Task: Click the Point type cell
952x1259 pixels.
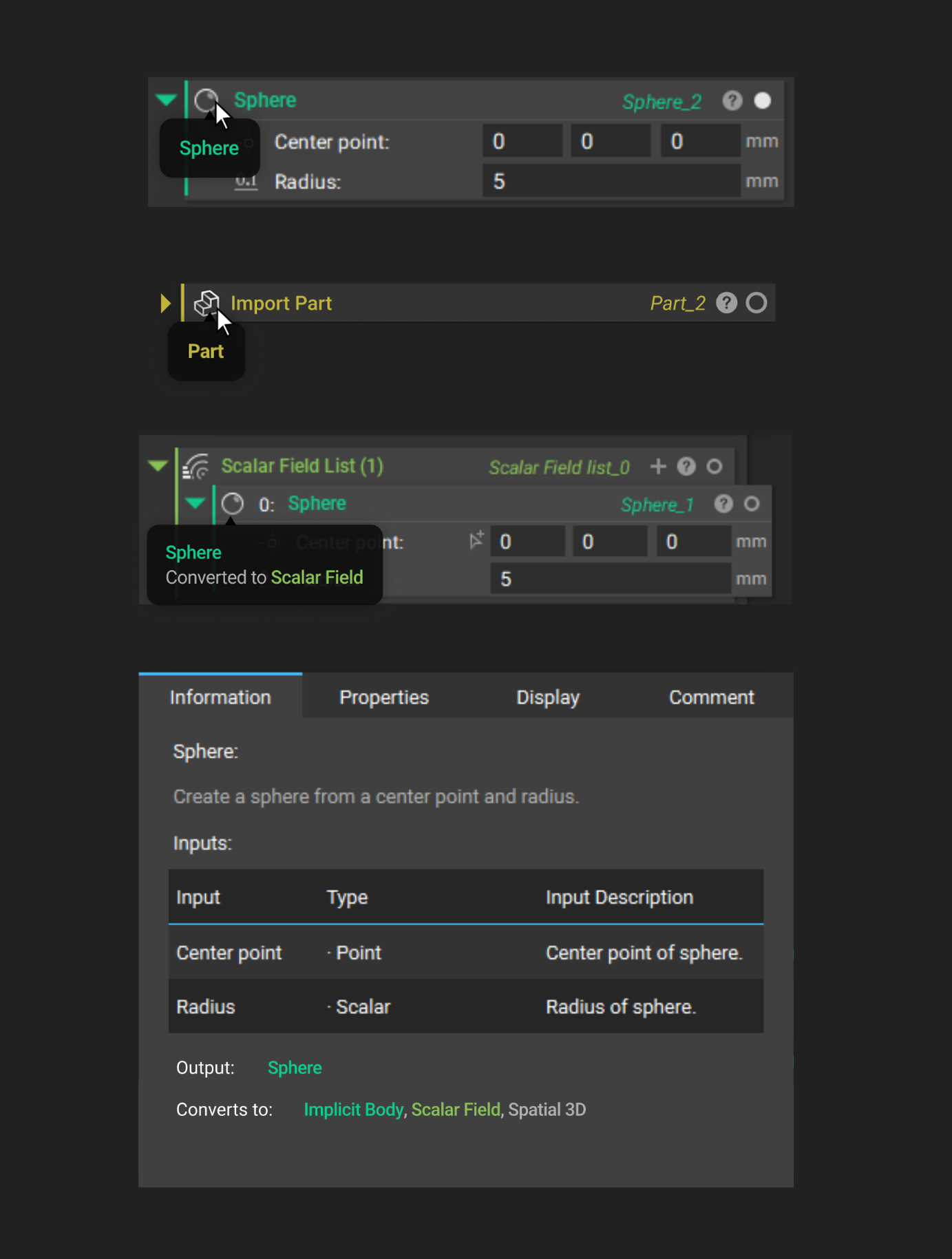Action: 354,953
